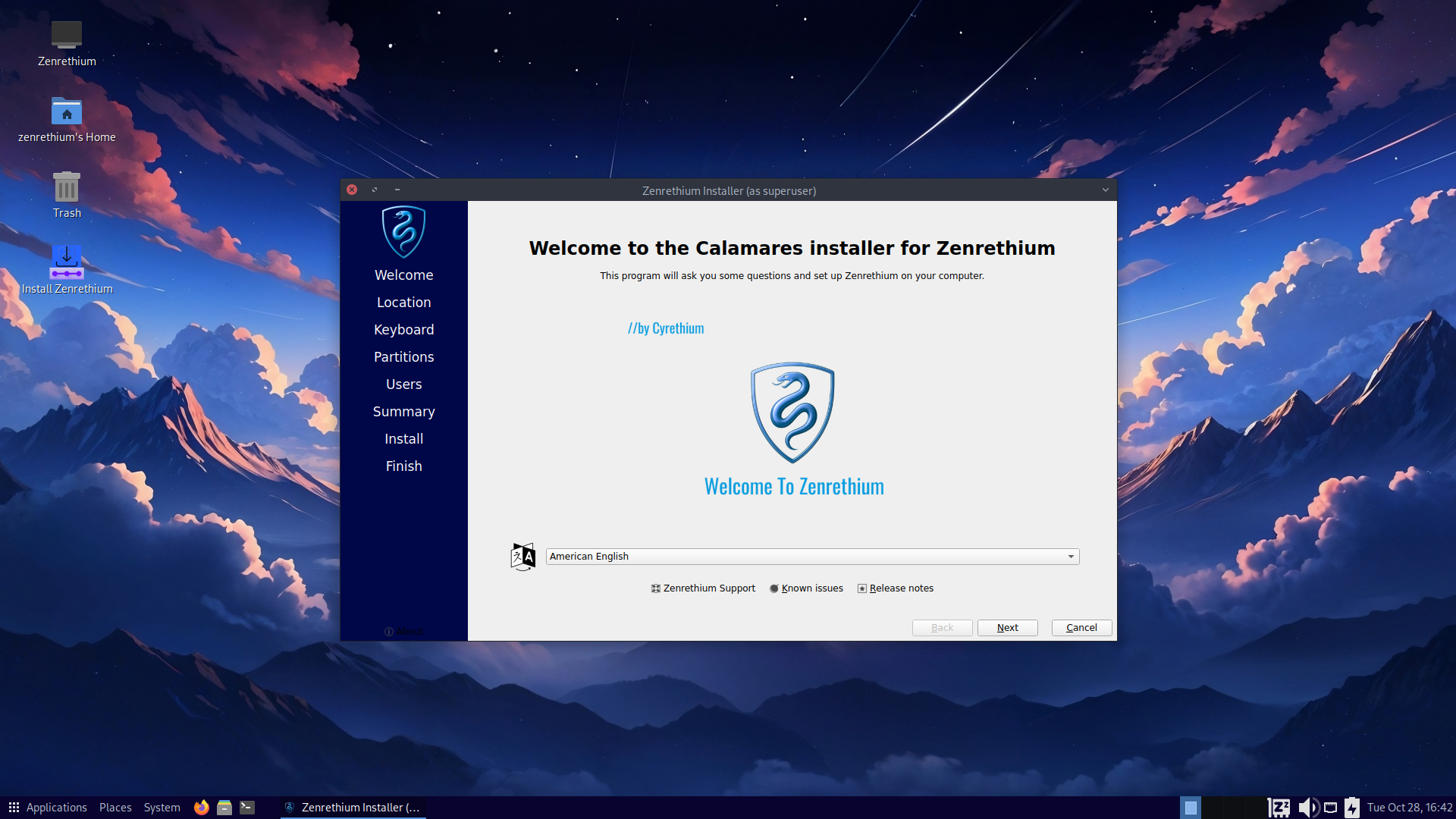Launch terminal from the taskbar
The width and height of the screenshot is (1456, 819).
[247, 808]
